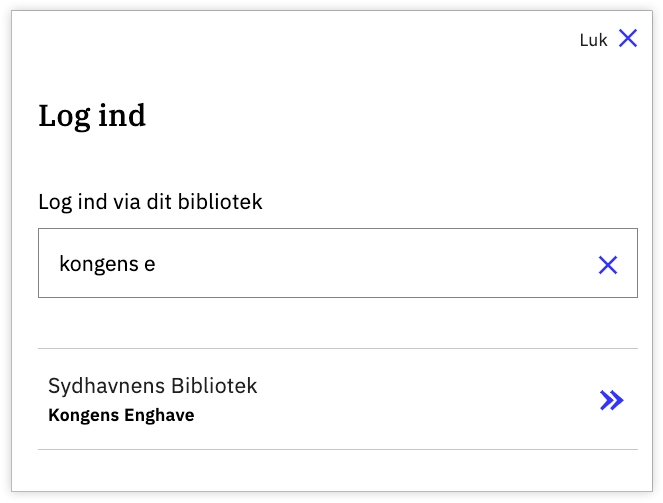Reset the 'kongens e' search query
This screenshot has width=663, height=503.
[607, 264]
